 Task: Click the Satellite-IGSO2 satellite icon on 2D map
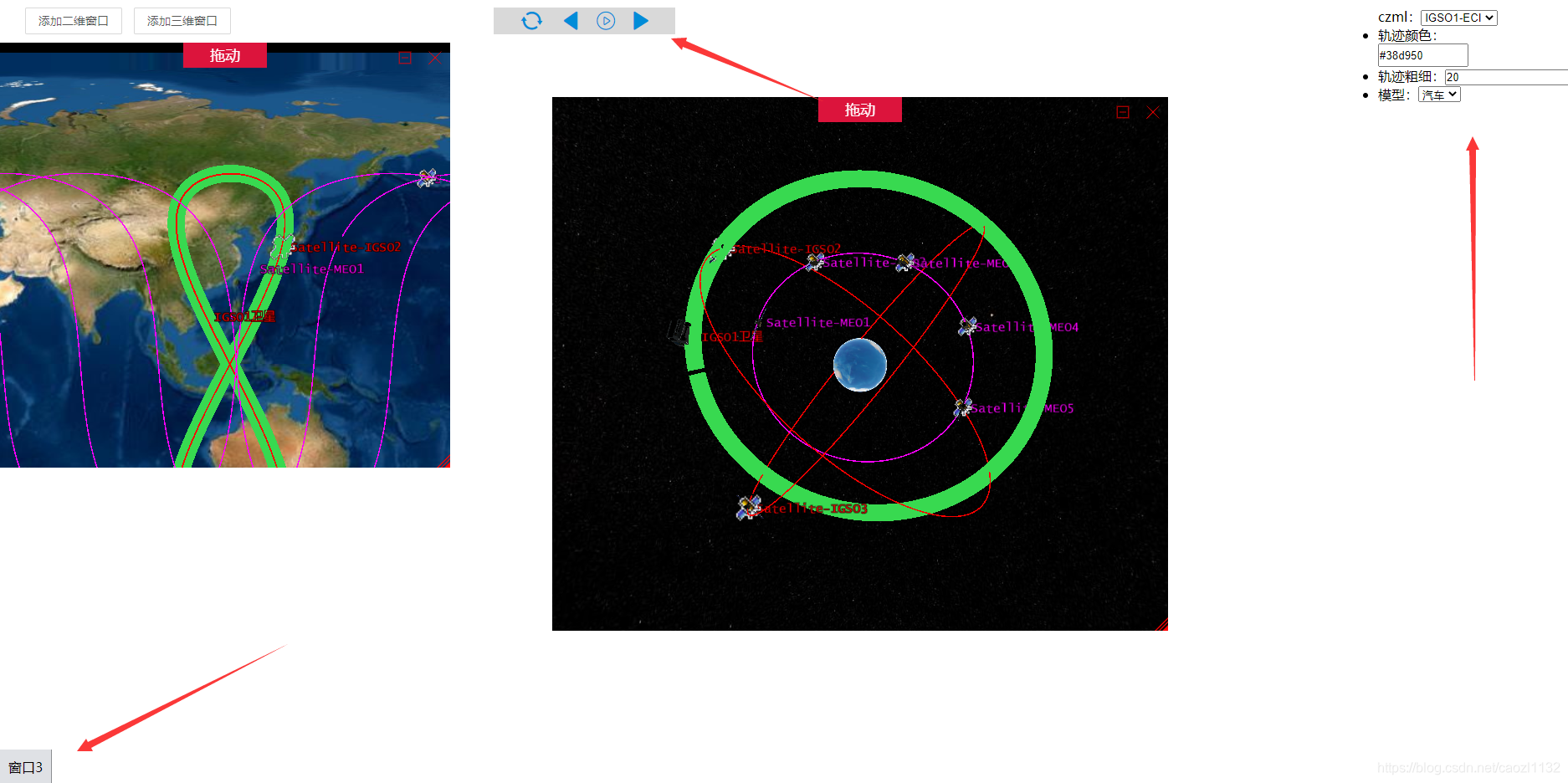(x=281, y=245)
